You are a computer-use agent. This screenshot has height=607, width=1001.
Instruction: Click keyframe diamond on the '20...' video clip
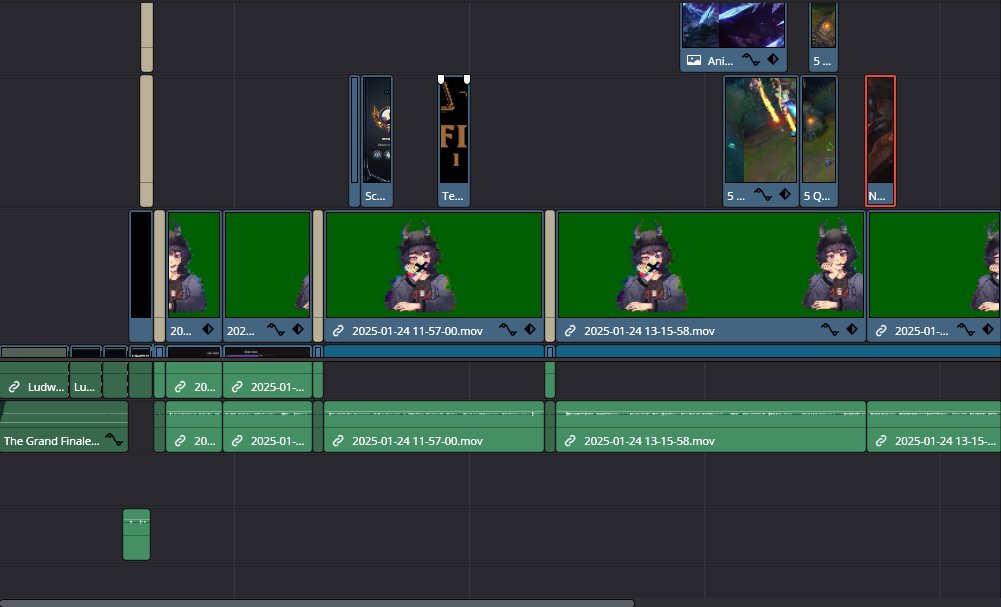208,329
